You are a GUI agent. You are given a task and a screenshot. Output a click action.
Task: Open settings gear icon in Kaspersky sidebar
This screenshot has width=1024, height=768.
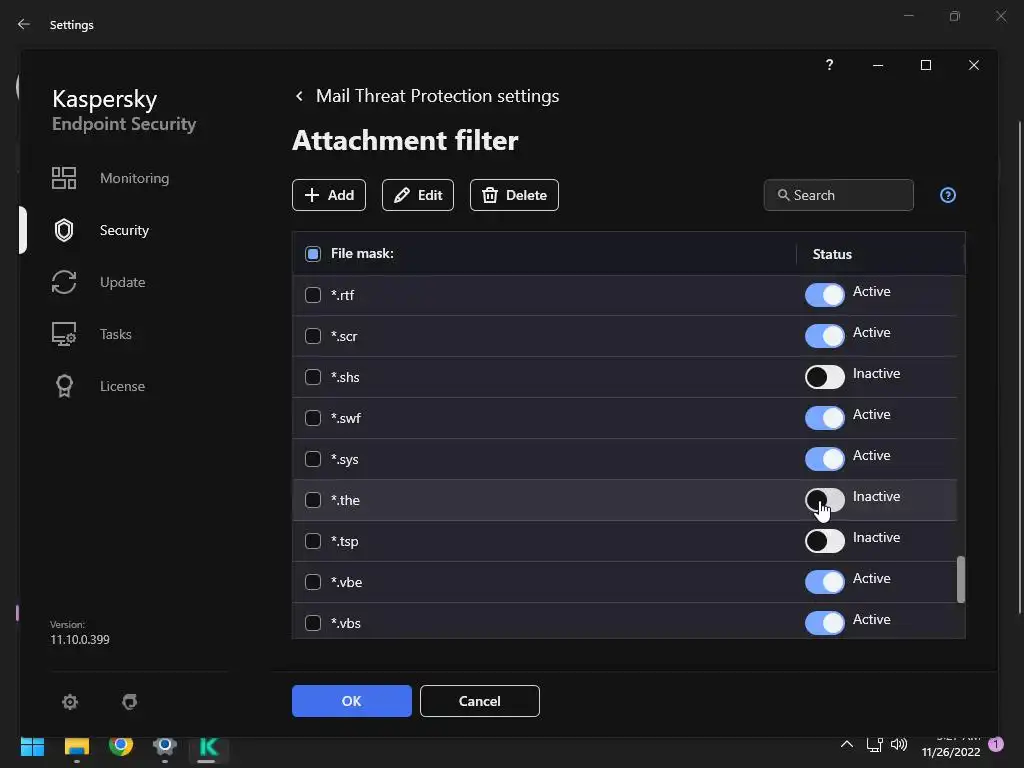pos(70,701)
